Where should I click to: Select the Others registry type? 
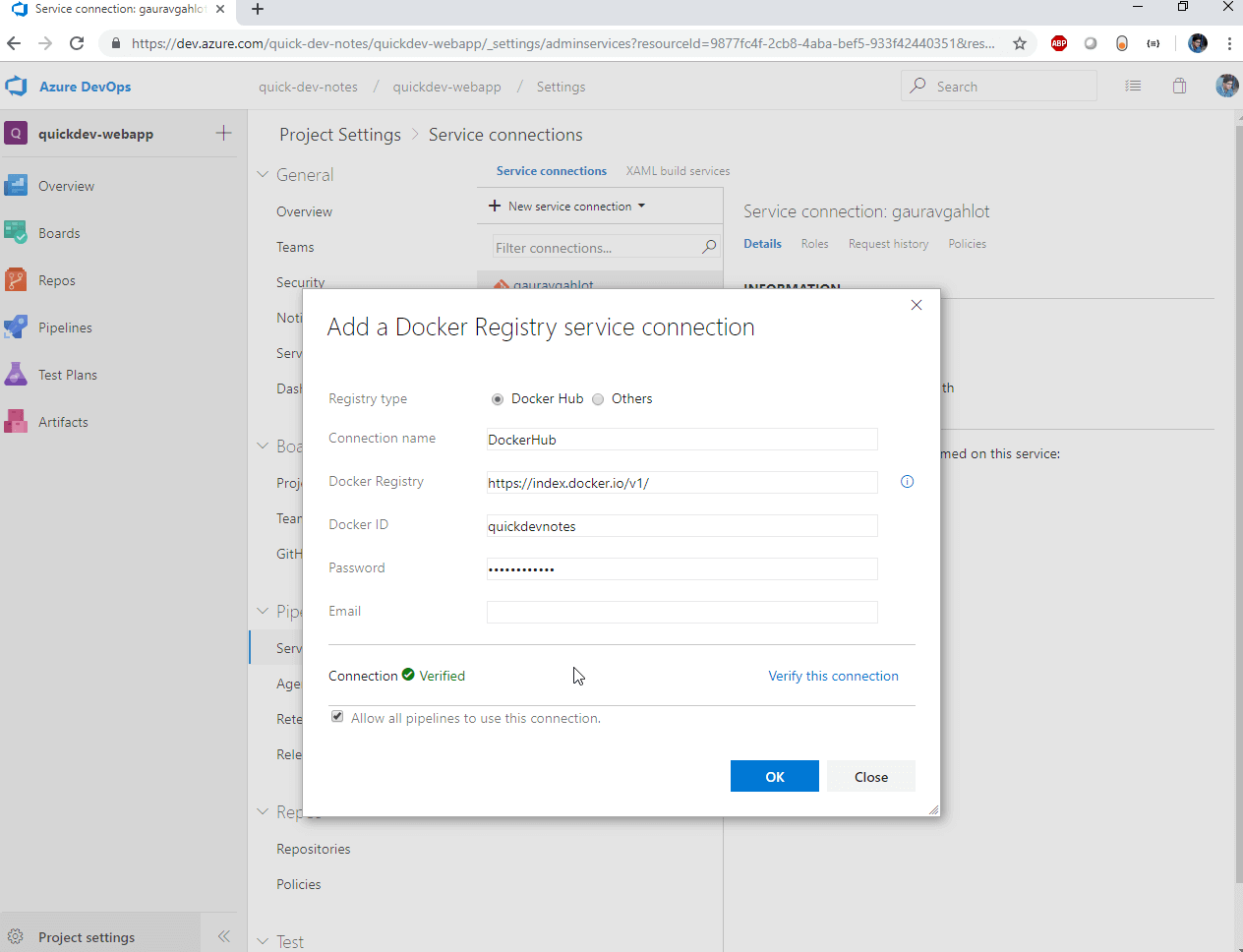coord(598,399)
